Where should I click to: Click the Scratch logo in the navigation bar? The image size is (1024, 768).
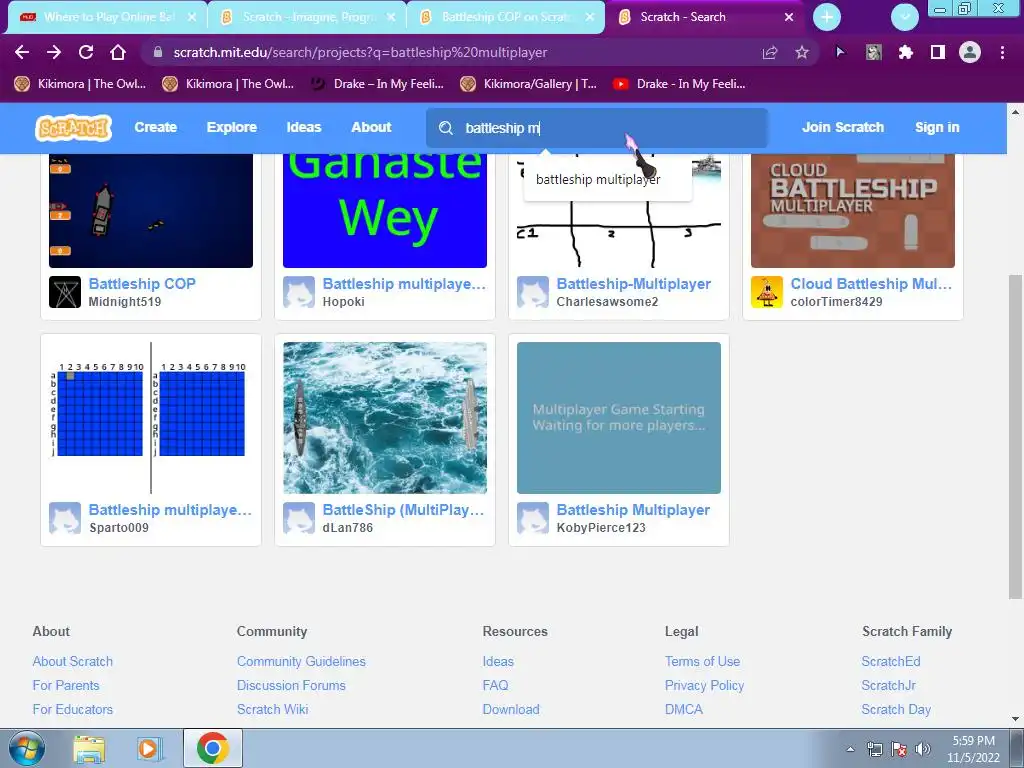[73, 128]
